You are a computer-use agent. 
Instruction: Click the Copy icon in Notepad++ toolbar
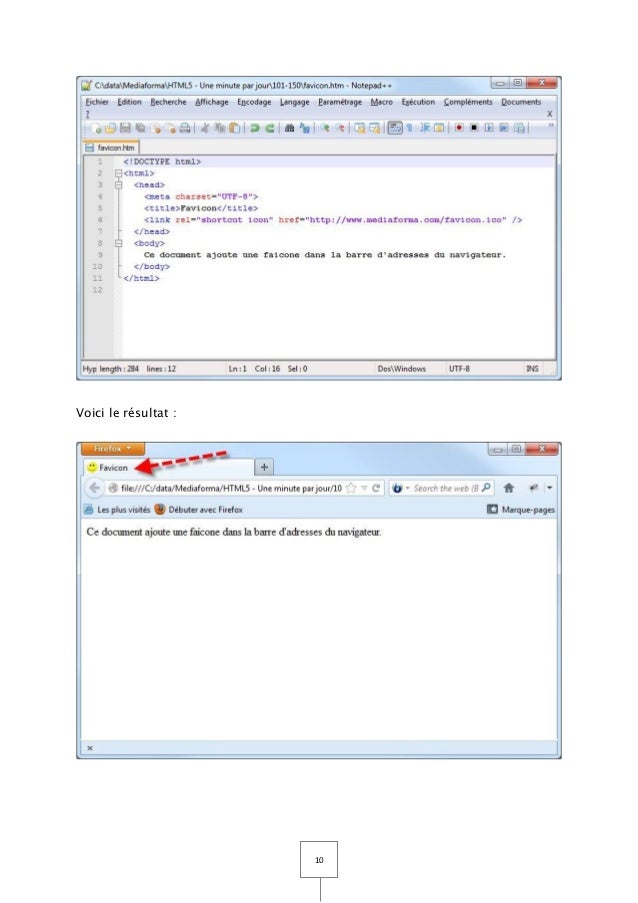click(219, 128)
